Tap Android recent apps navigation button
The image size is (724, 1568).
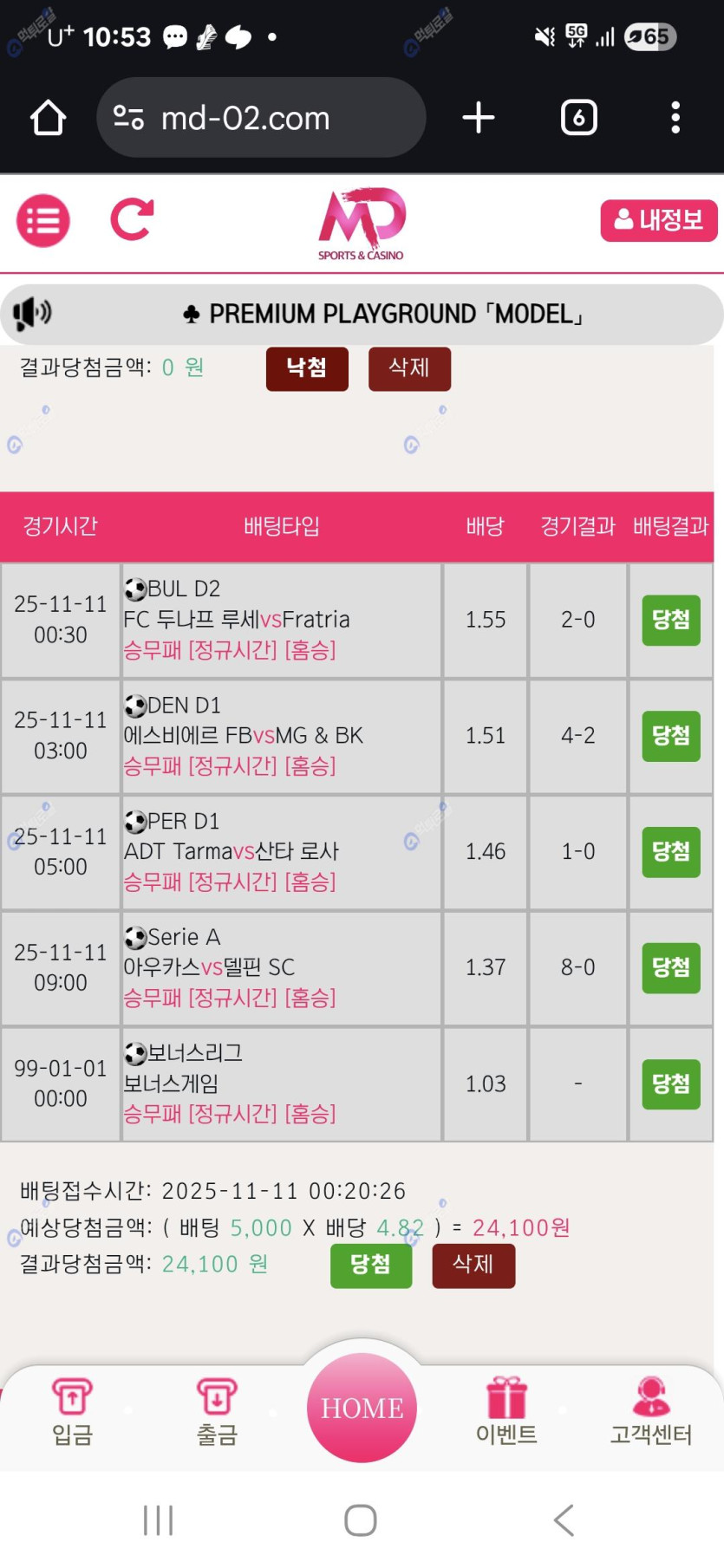pyautogui.click(x=158, y=1519)
